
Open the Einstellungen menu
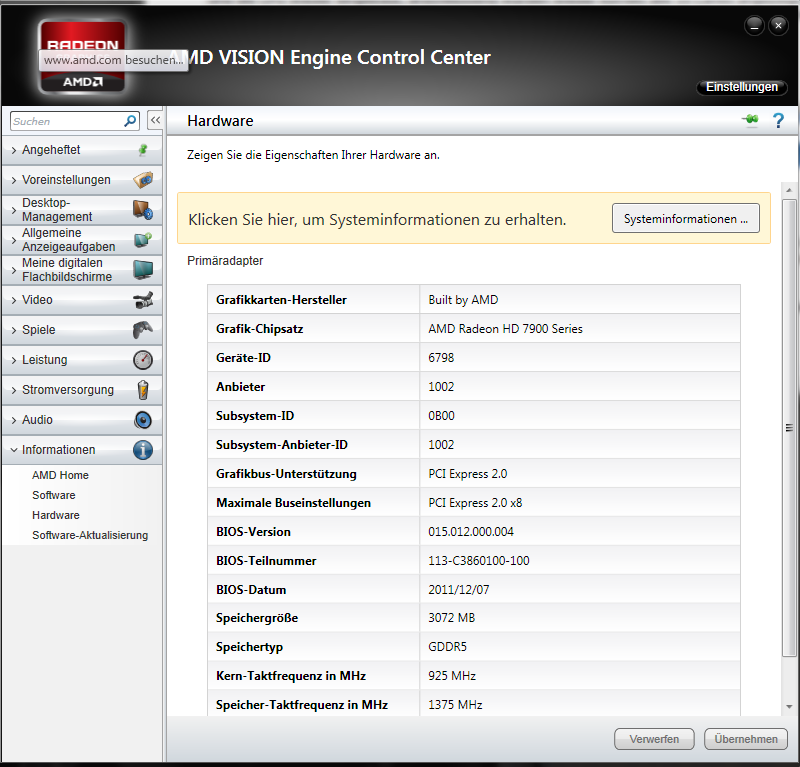[x=741, y=87]
